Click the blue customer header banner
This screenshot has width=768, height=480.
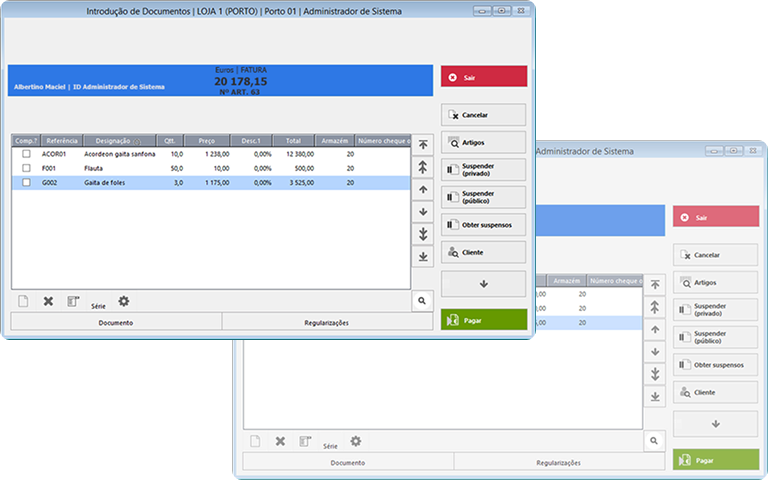pos(220,82)
